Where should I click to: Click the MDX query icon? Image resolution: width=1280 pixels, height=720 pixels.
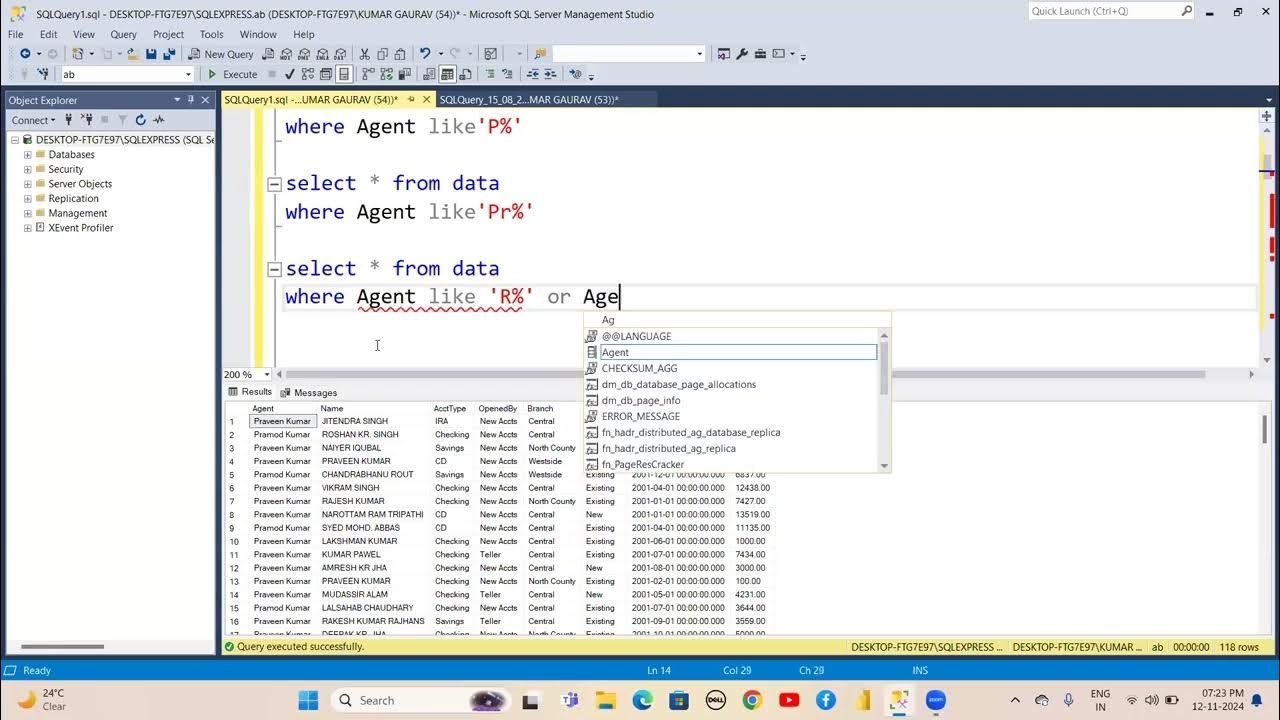[x=286, y=54]
